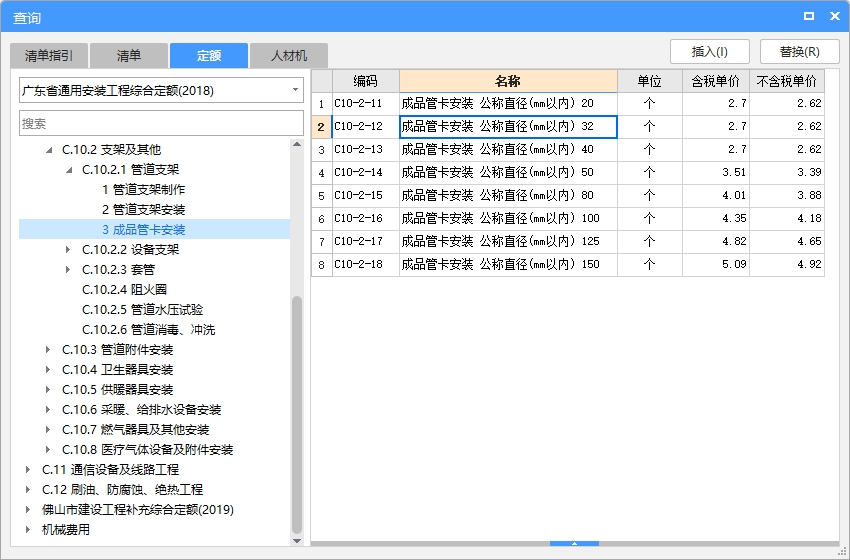Select code cell C10-2-11
This screenshot has width=850, height=560.
[365, 104]
